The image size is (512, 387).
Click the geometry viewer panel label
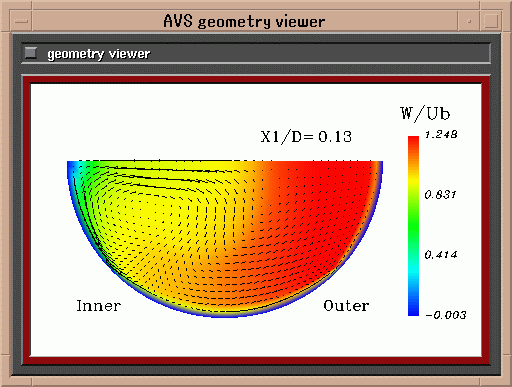[99, 54]
